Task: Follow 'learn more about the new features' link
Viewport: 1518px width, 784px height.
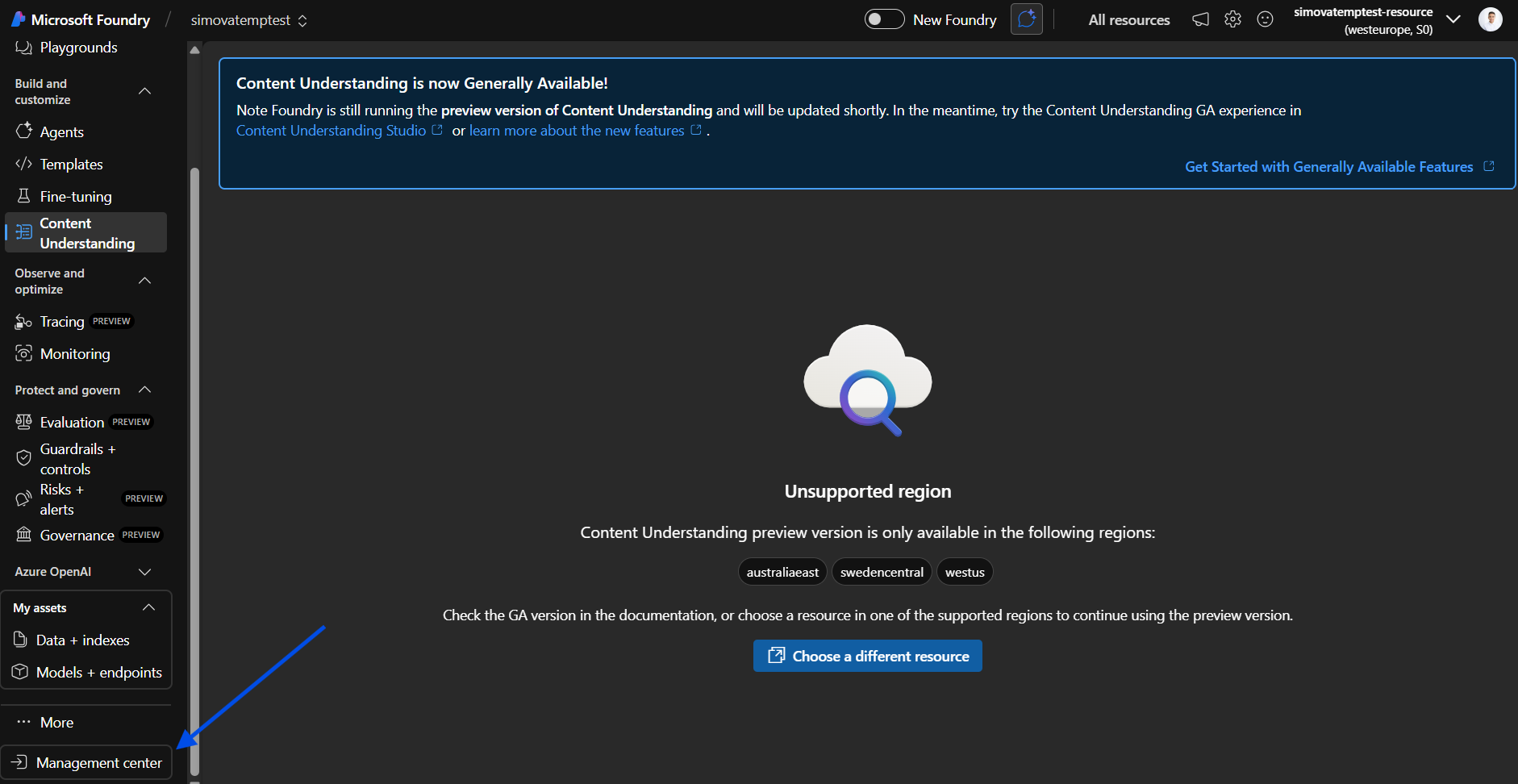Action: (577, 131)
